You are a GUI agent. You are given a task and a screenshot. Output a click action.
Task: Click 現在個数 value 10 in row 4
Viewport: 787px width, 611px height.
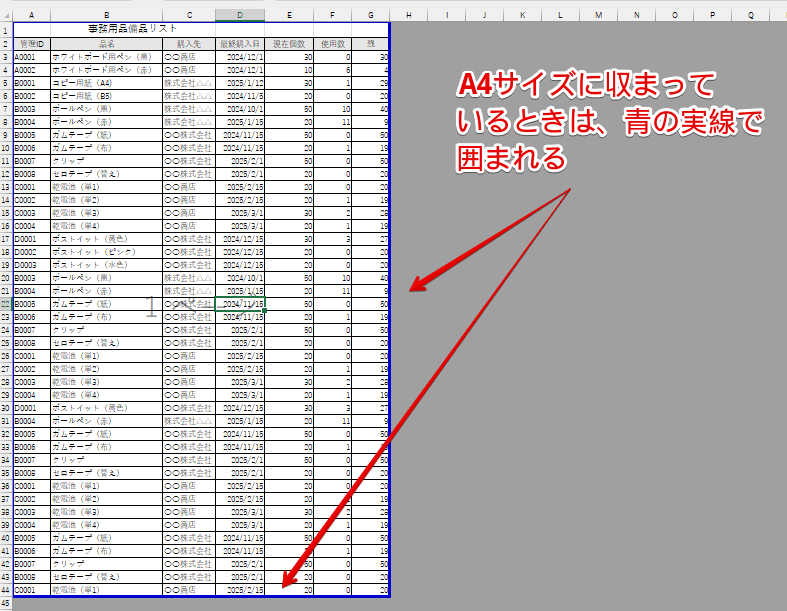coord(289,70)
